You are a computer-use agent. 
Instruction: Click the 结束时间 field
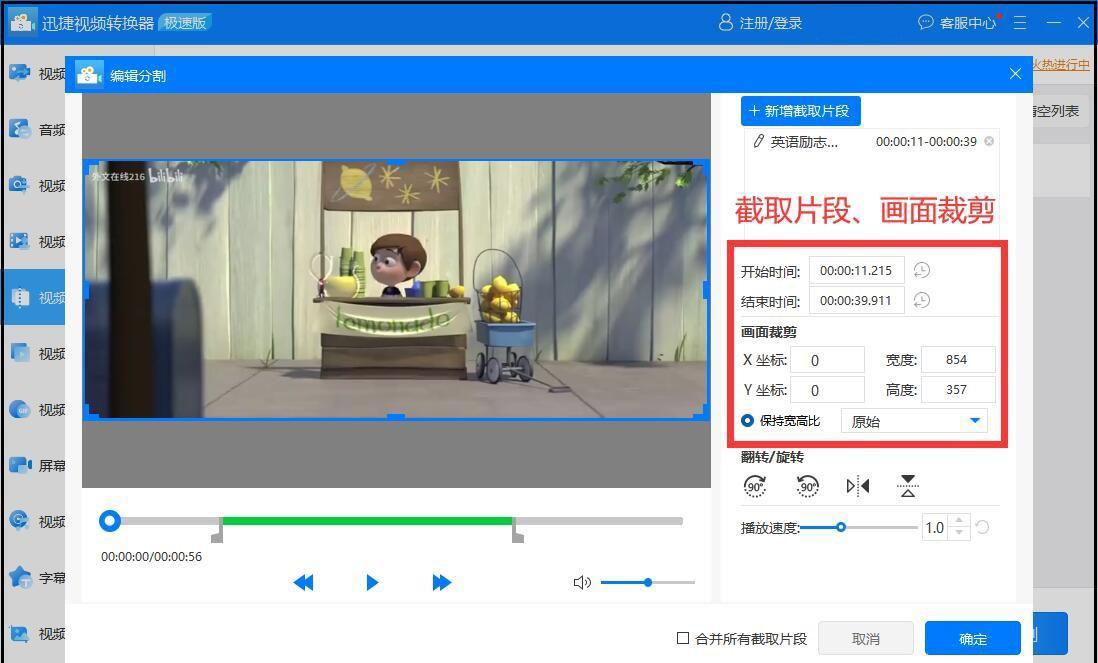click(x=856, y=300)
